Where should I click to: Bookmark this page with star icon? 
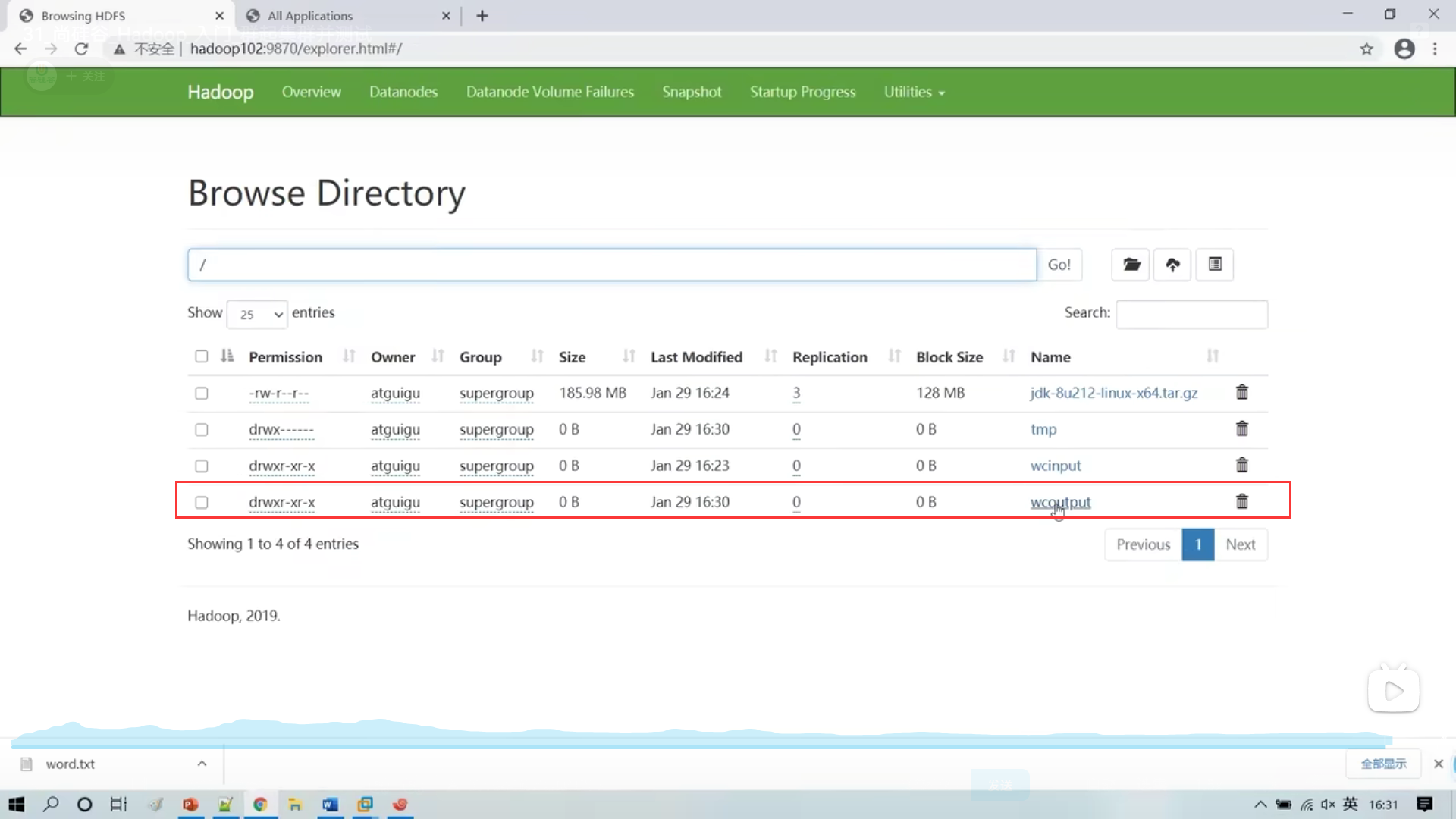[1367, 49]
